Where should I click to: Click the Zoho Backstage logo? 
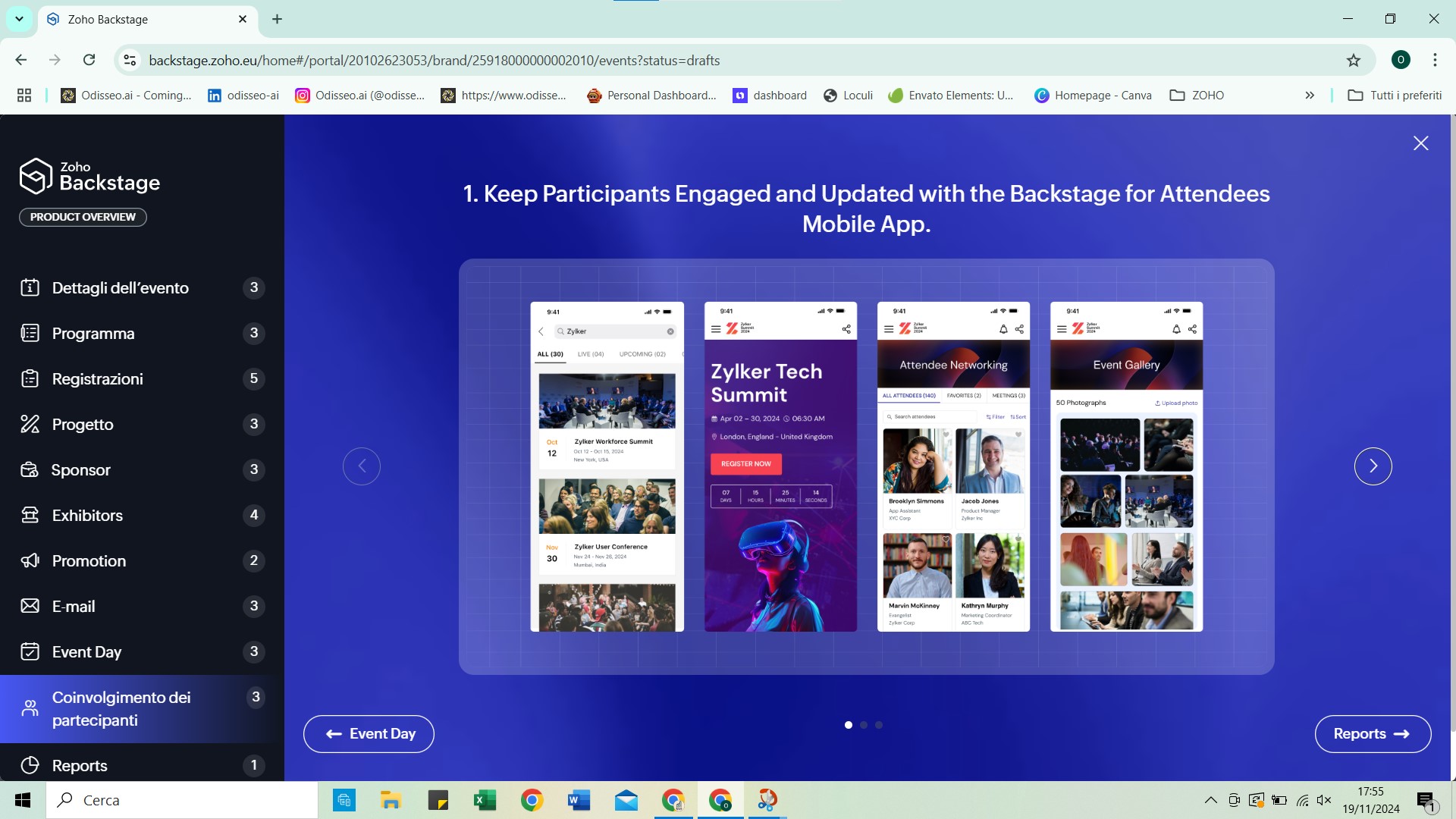(89, 176)
